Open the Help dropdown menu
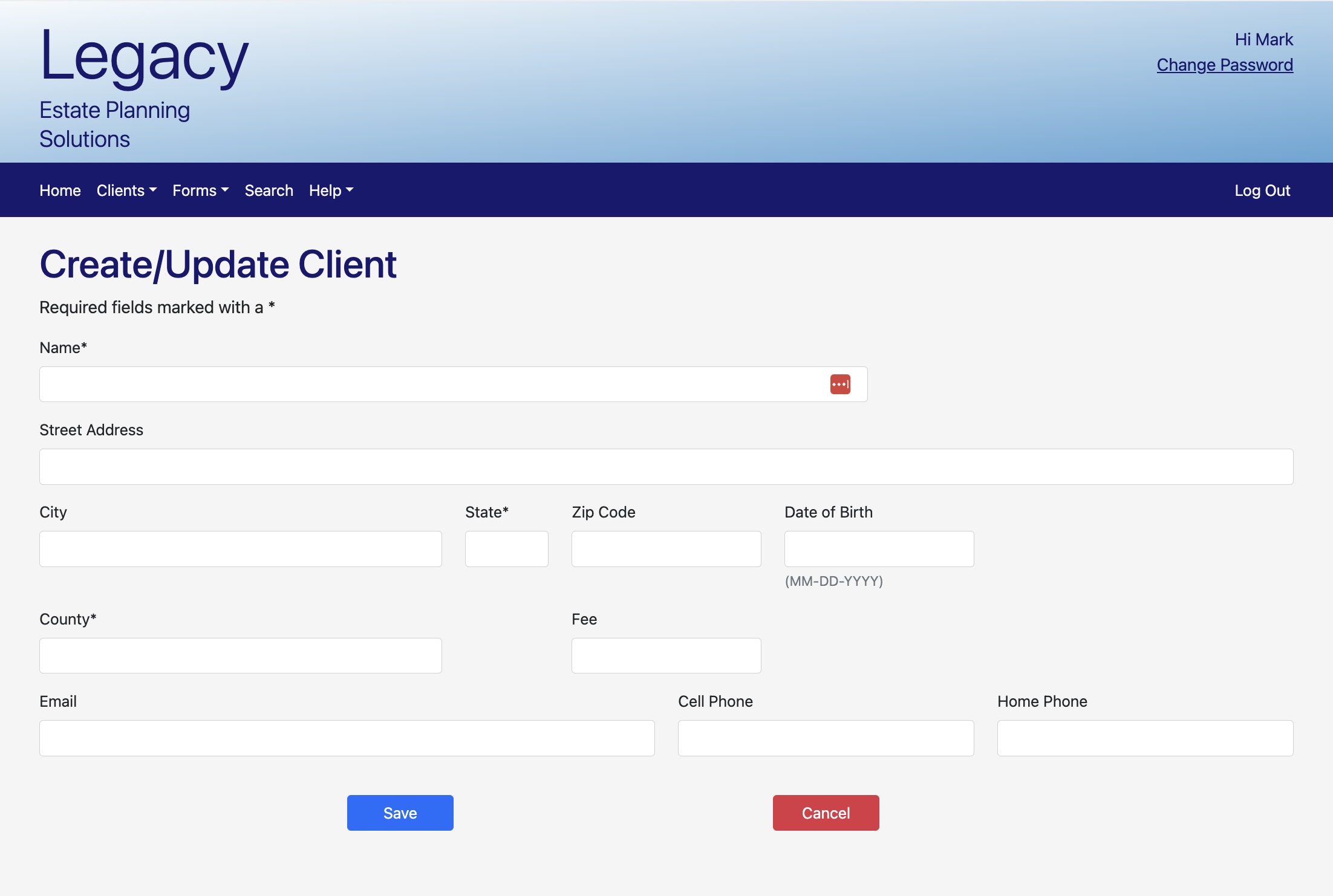1333x896 pixels. 331,190
